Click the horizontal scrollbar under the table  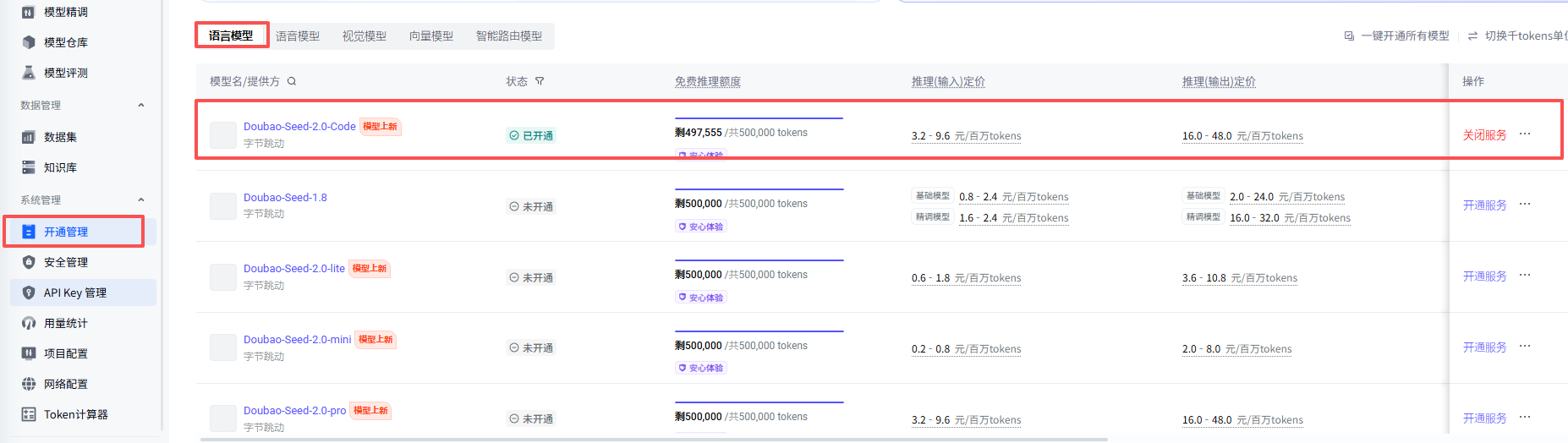tap(654, 440)
